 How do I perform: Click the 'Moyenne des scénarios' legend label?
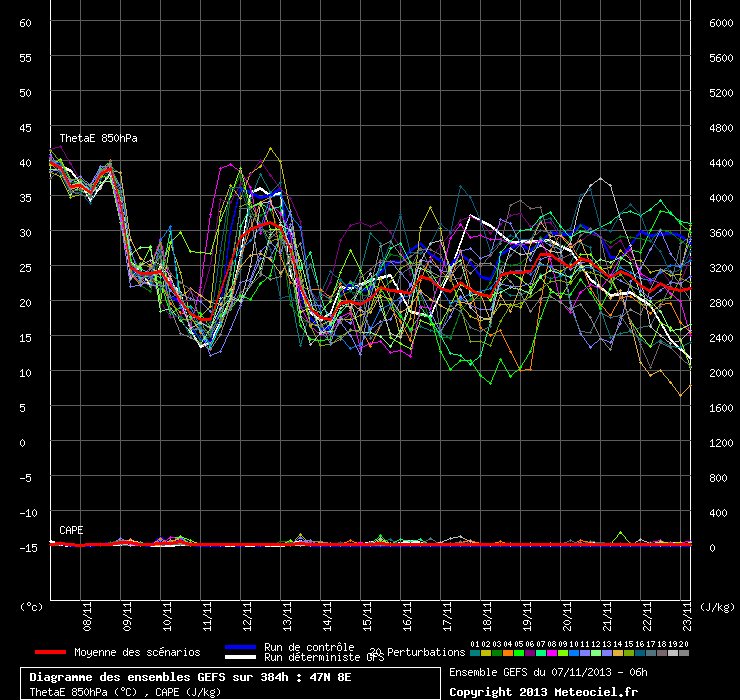[137, 652]
